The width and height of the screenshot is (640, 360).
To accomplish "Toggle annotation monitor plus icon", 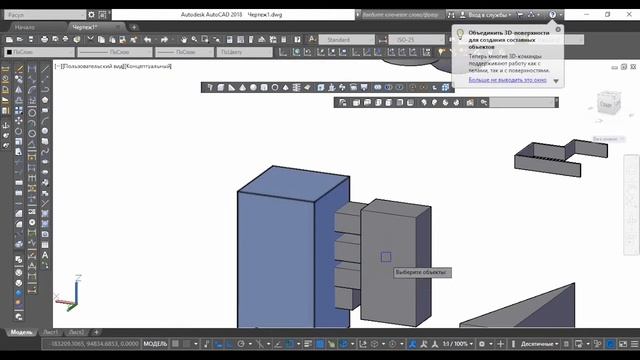I will 500,344.
